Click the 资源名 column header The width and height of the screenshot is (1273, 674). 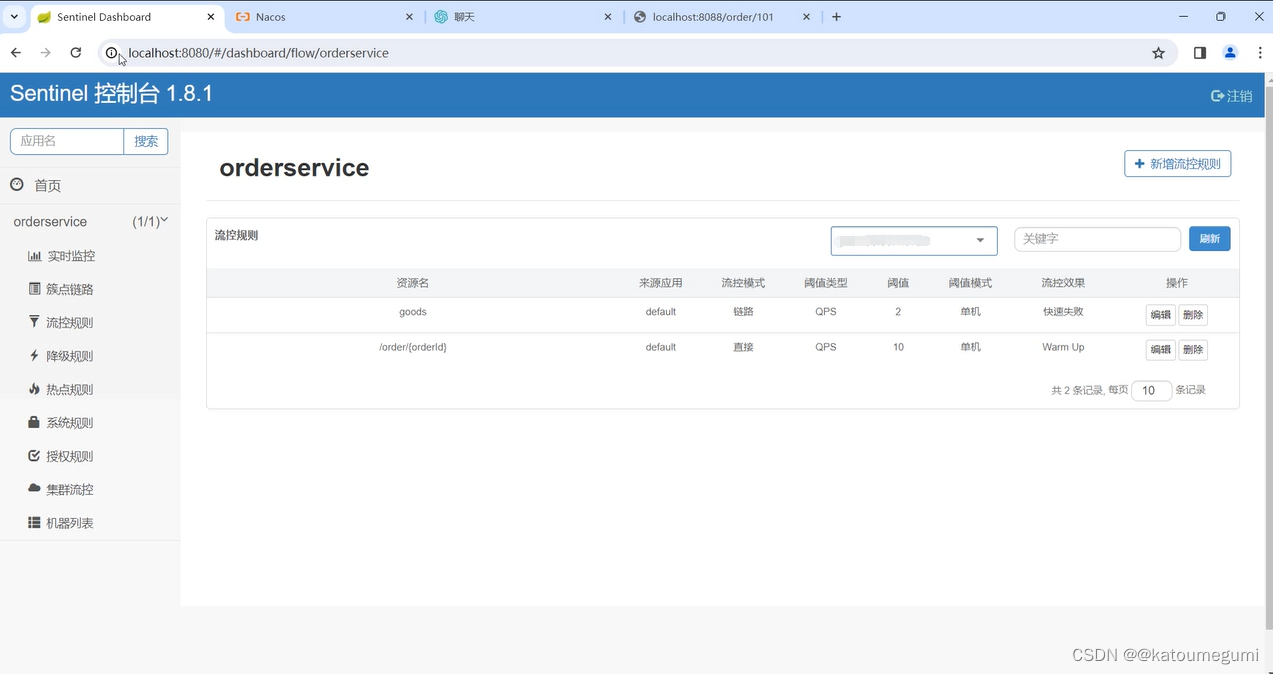tap(413, 283)
